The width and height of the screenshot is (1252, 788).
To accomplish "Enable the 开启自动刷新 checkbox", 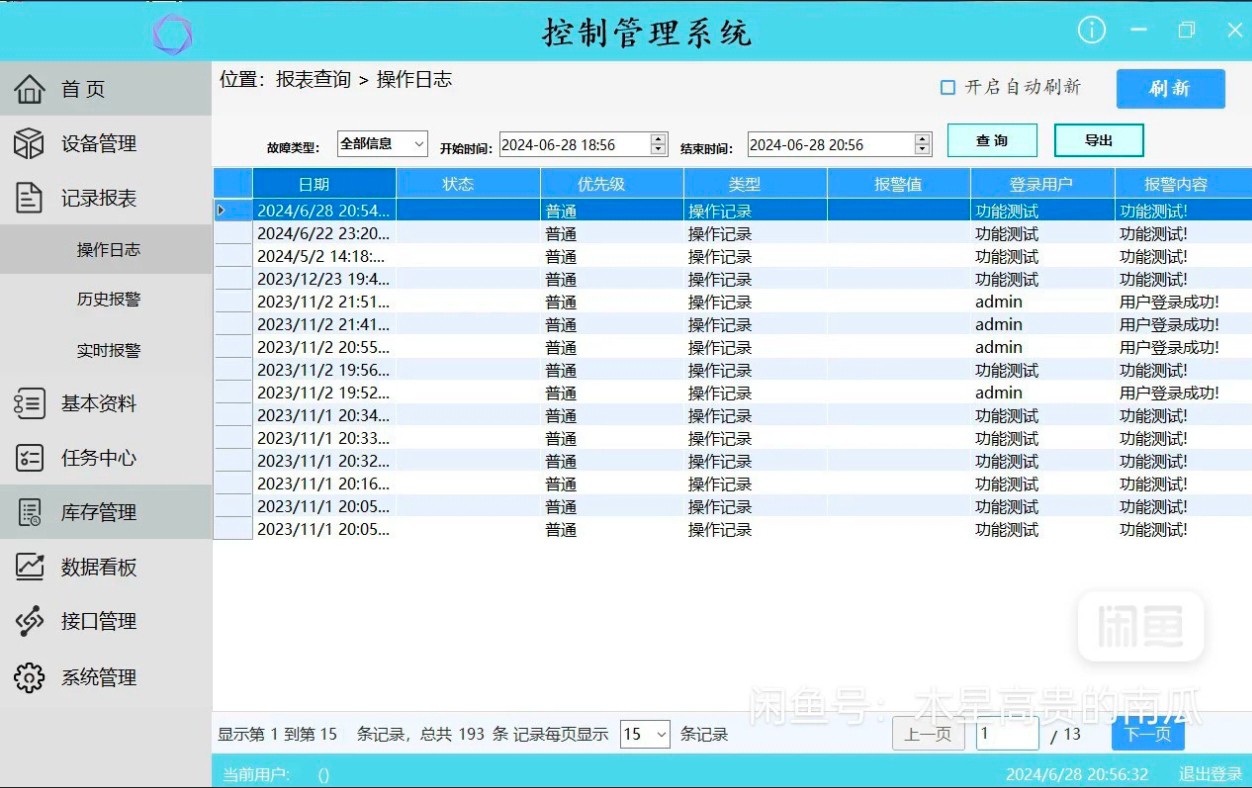I will click(948, 88).
